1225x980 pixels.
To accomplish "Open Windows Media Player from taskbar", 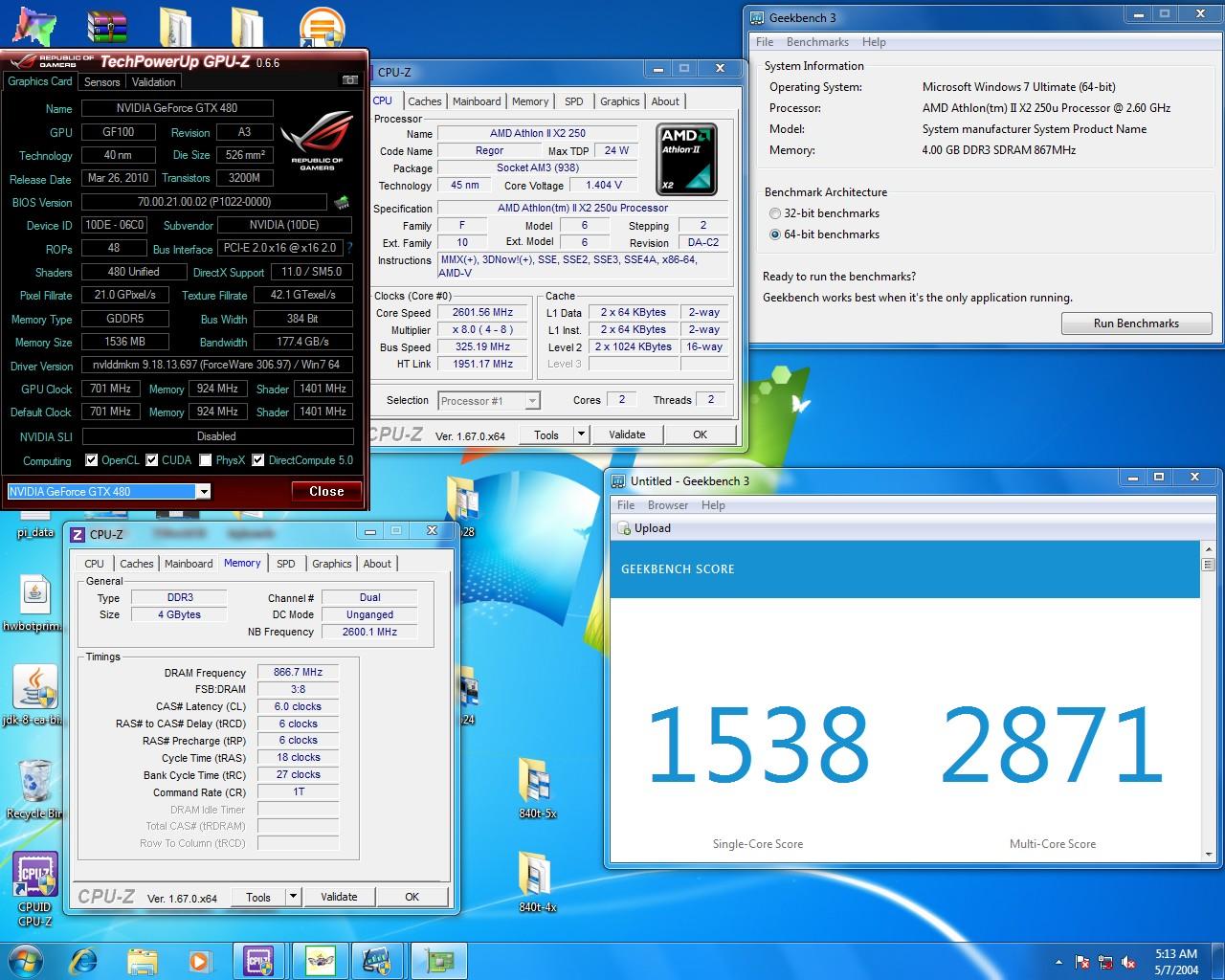I will click(x=199, y=960).
